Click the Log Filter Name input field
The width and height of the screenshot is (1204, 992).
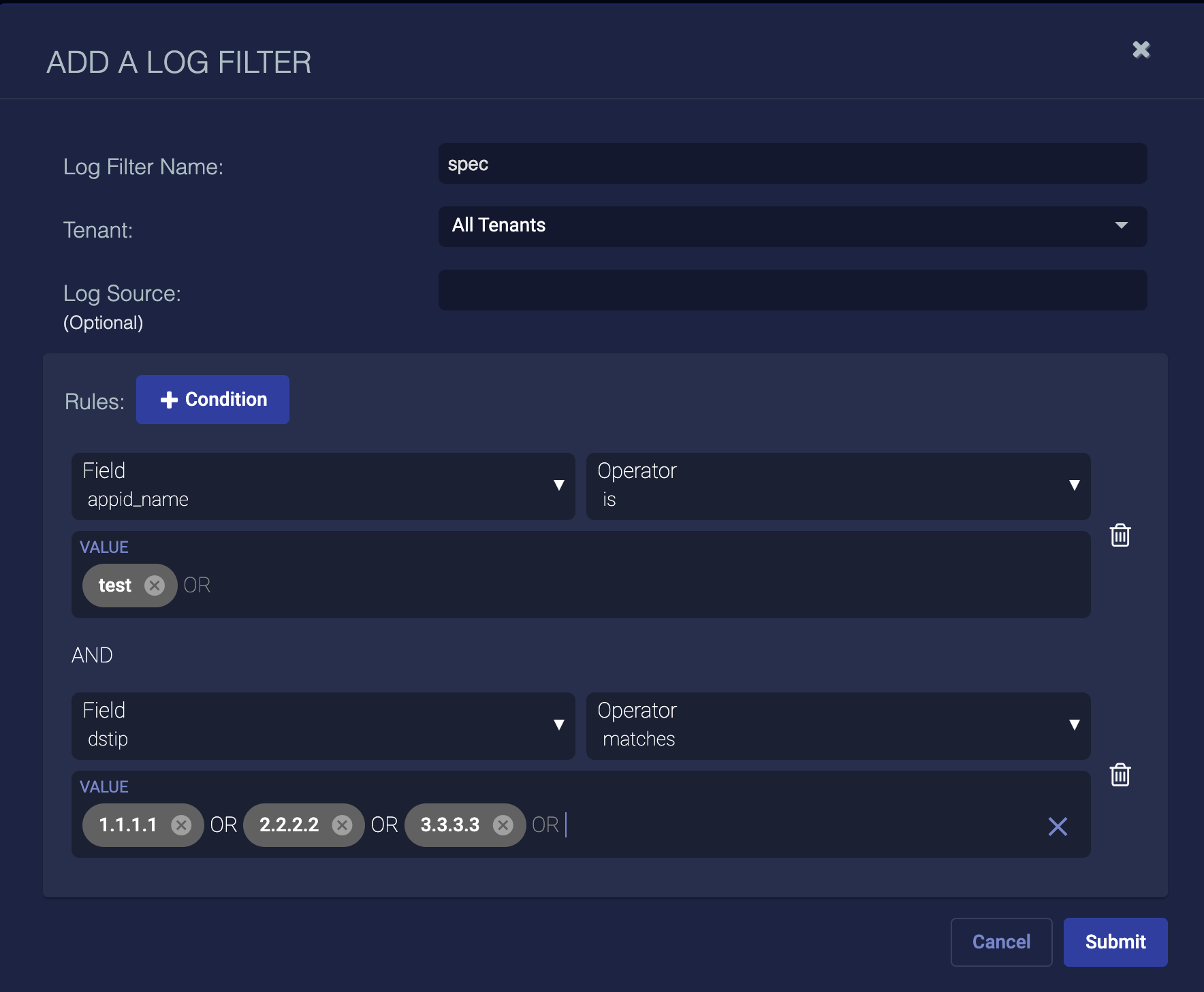(x=792, y=163)
